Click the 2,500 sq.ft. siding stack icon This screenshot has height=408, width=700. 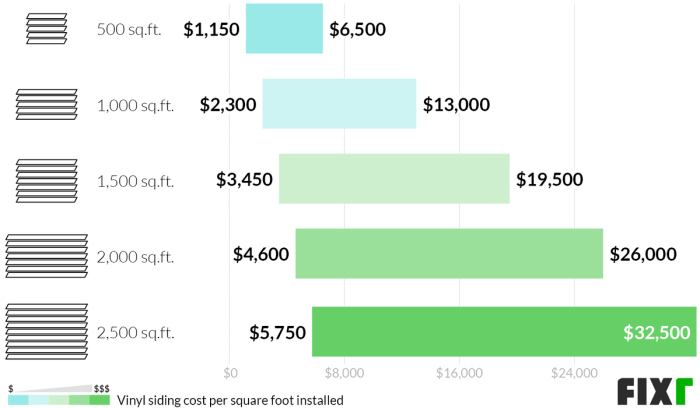point(47,331)
